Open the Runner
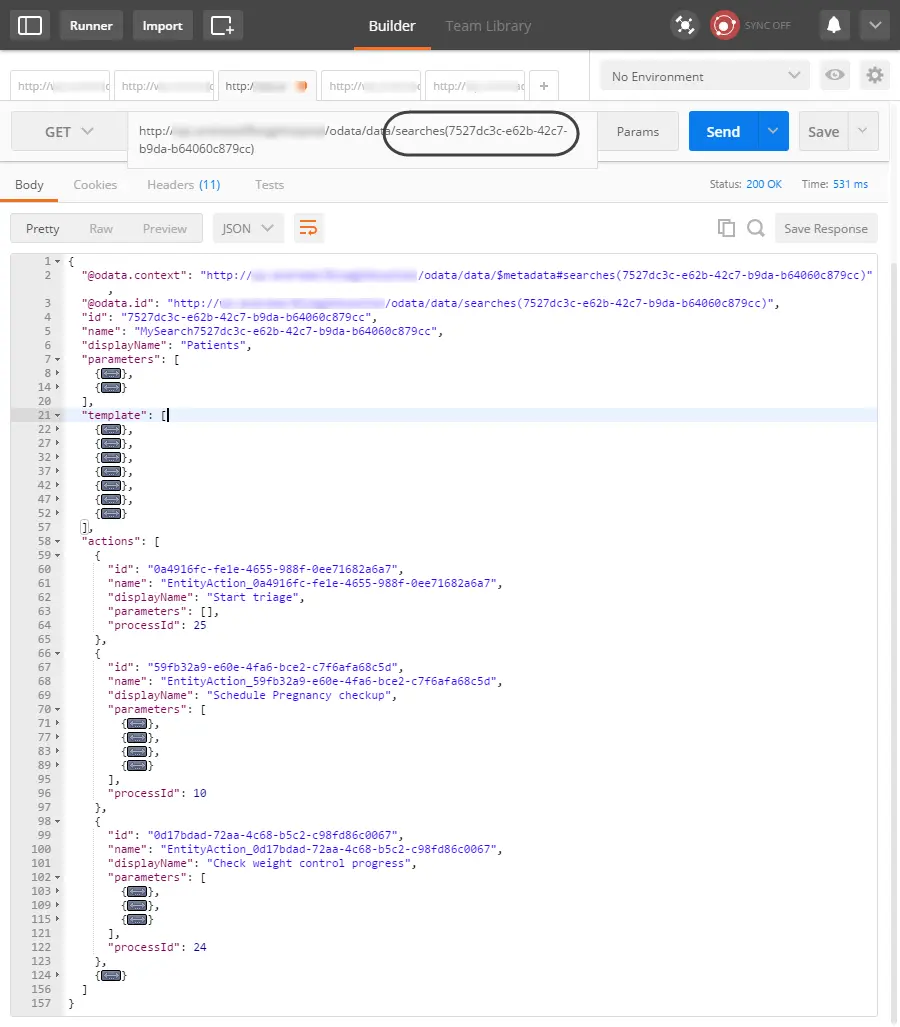This screenshot has height=1027, width=900. (91, 26)
